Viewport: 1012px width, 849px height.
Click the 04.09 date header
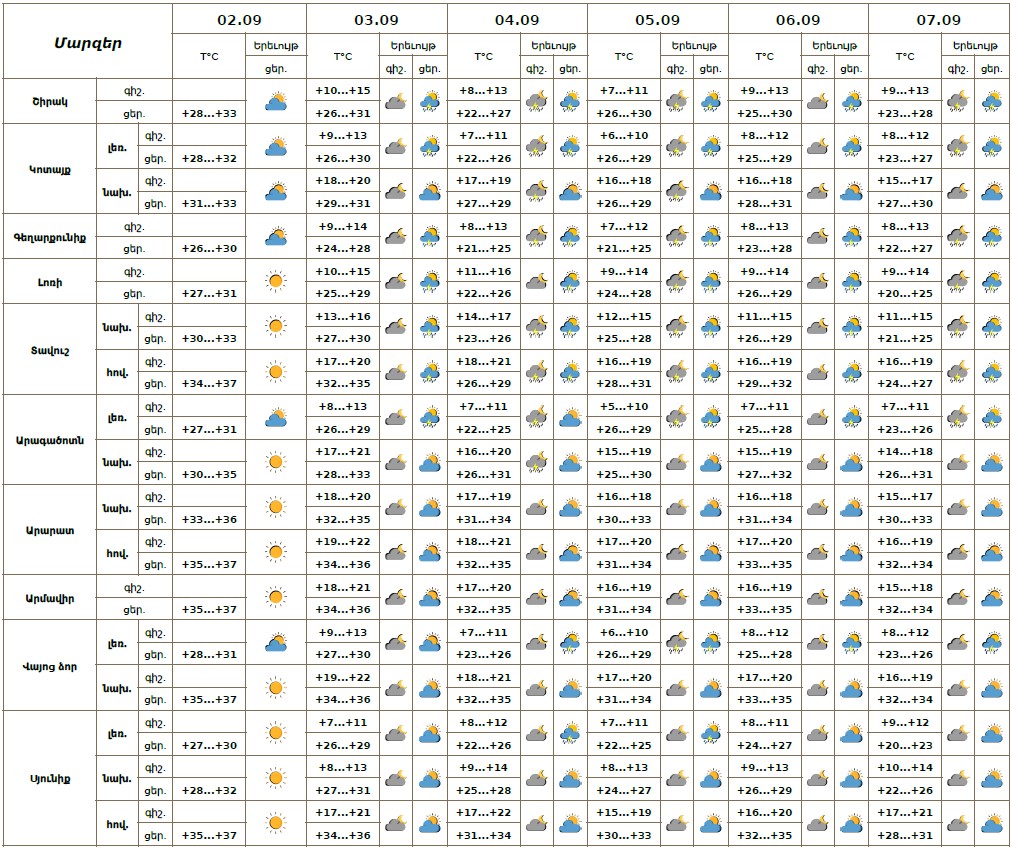(x=517, y=20)
